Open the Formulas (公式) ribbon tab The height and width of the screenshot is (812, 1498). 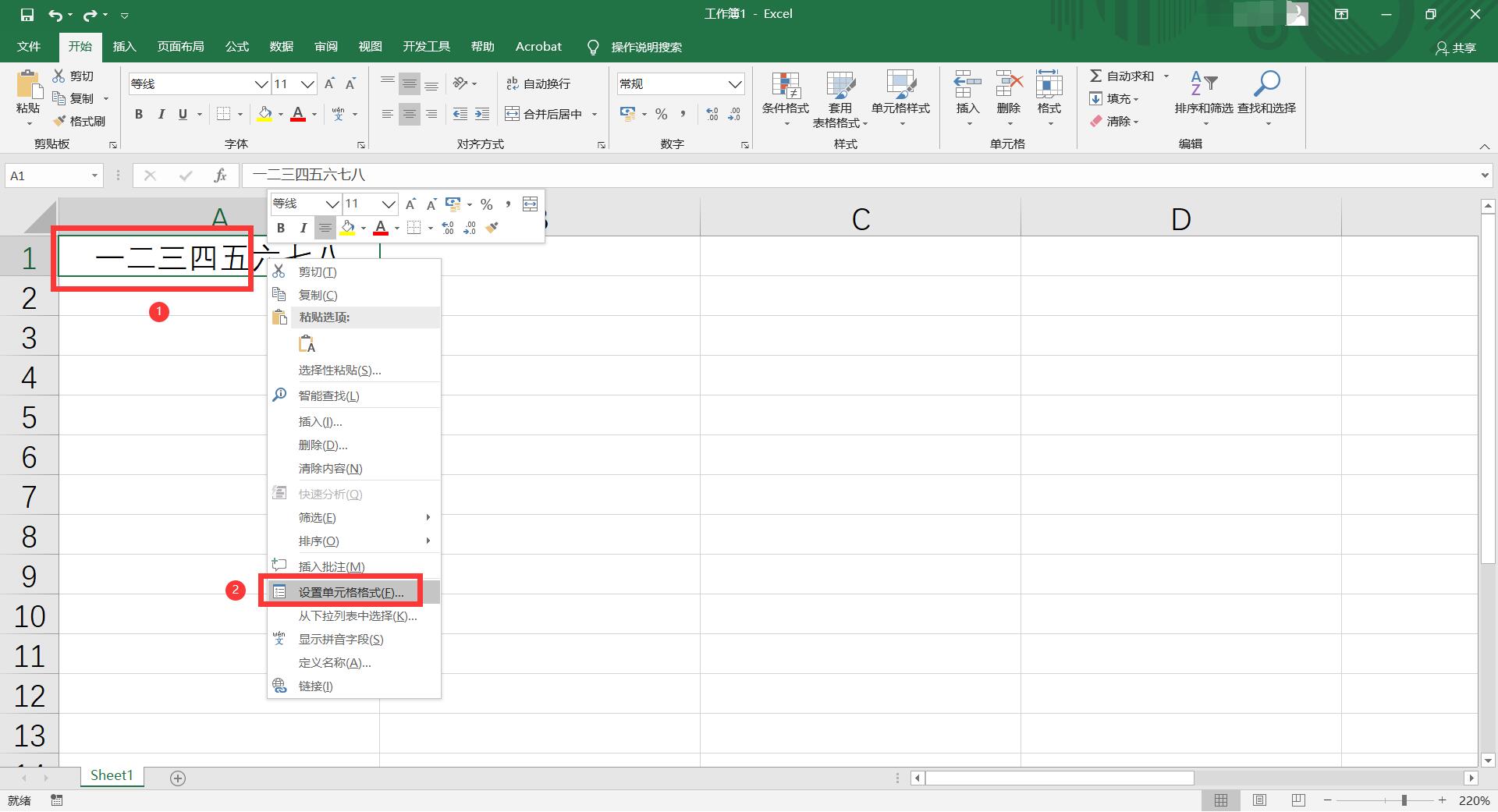237,47
